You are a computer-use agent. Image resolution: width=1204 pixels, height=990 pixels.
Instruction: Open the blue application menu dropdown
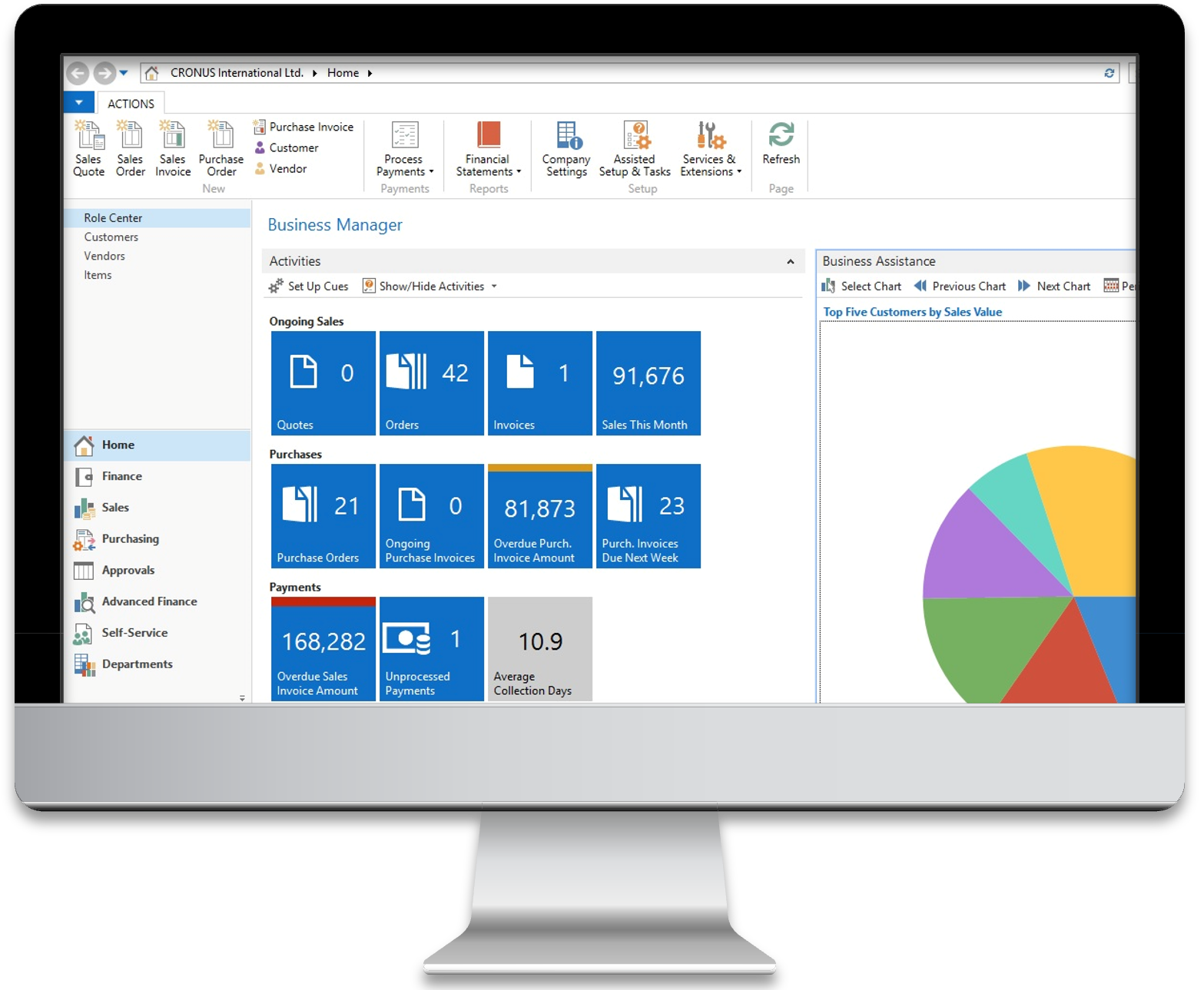[x=79, y=102]
